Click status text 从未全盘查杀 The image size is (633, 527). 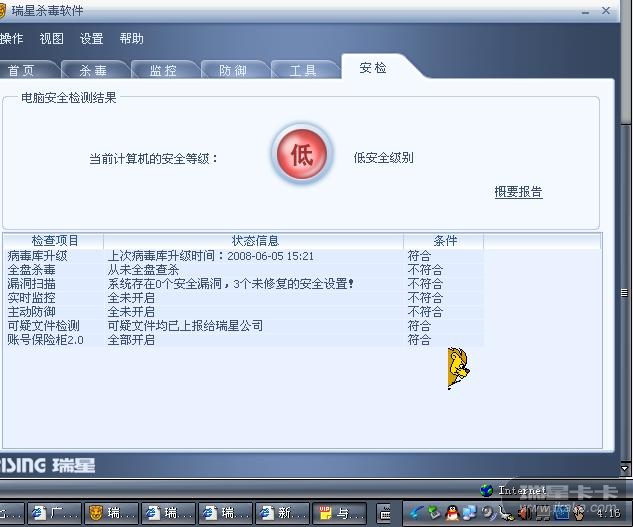pos(143,270)
